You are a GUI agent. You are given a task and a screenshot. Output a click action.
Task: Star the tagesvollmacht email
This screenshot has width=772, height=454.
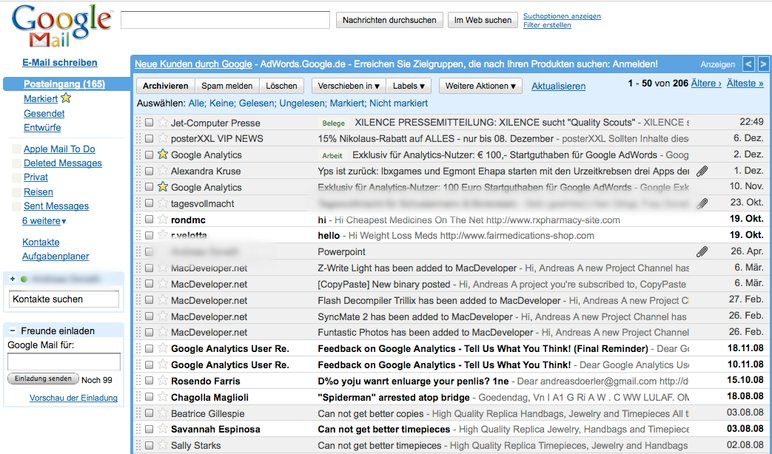click(x=163, y=203)
